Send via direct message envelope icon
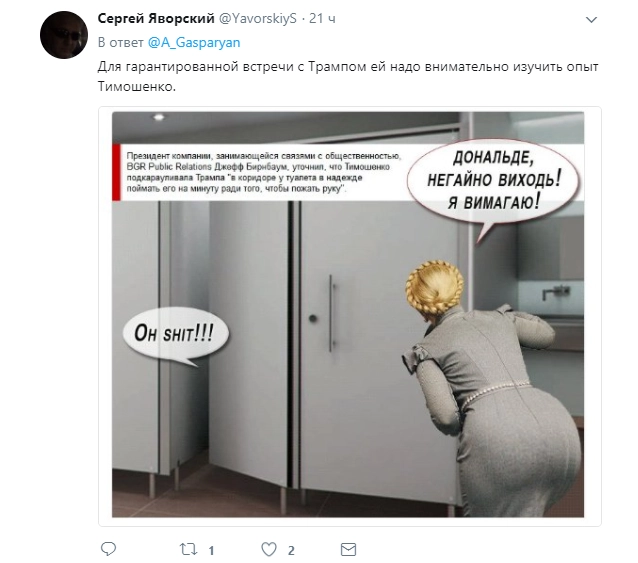638x563 pixels. point(348,550)
